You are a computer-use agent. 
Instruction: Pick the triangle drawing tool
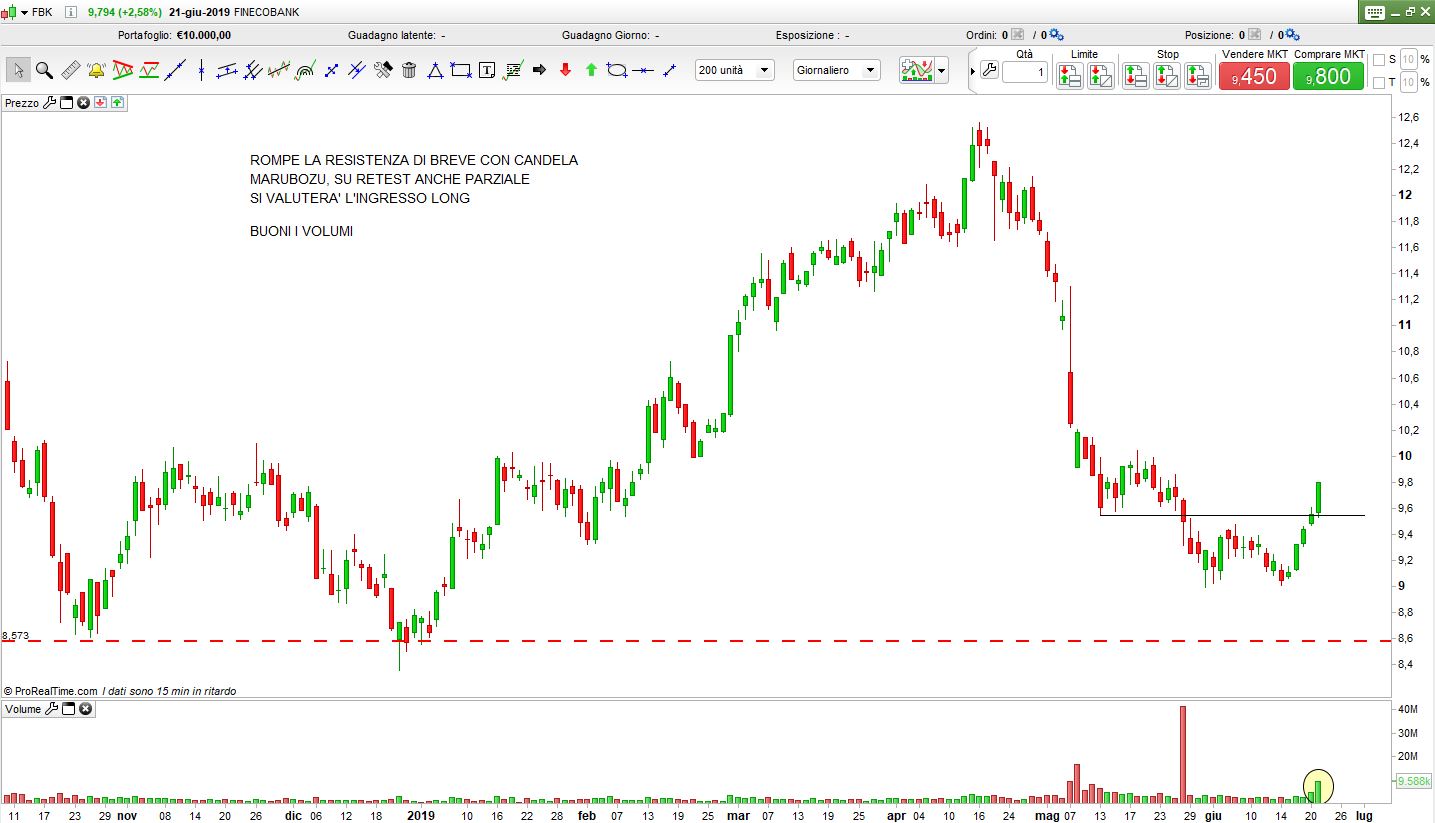pos(435,70)
